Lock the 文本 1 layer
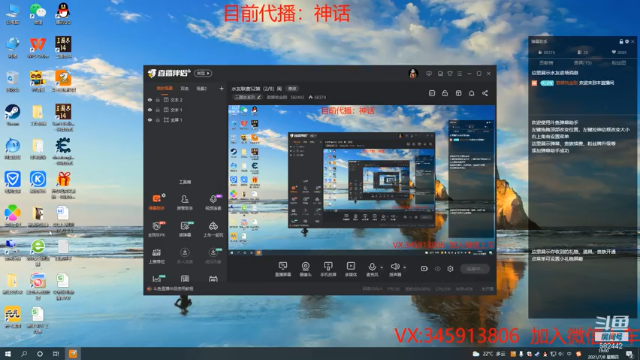The image size is (640, 360). click(158, 110)
